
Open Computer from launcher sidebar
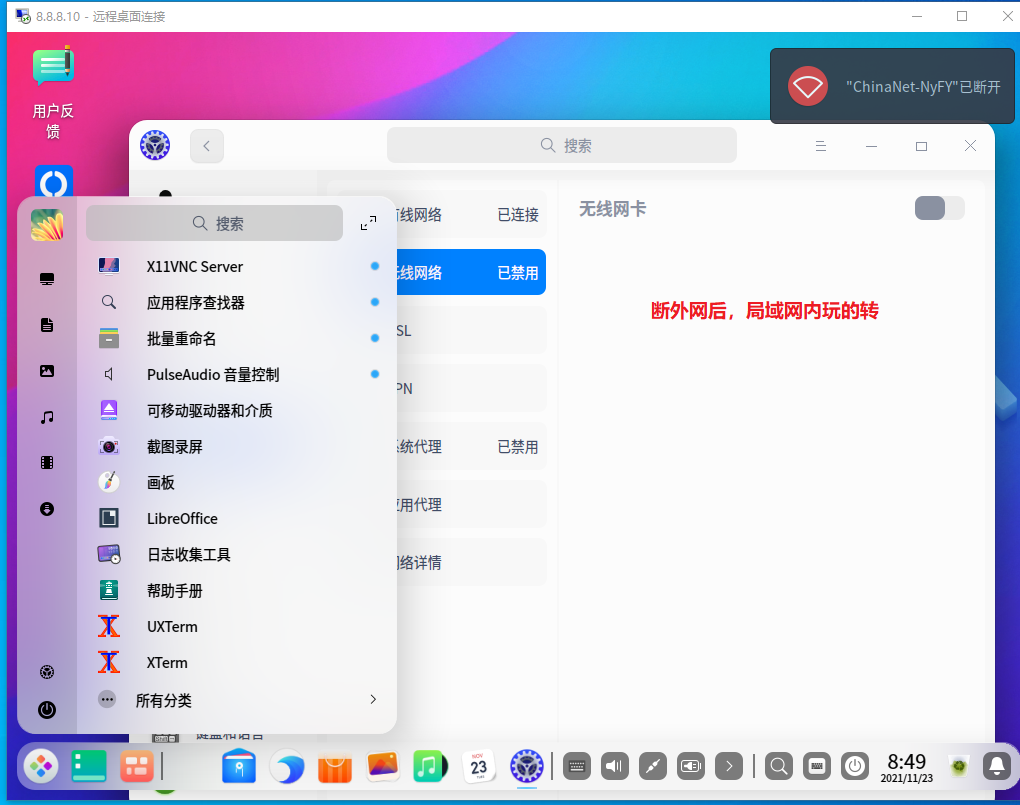coord(47,279)
